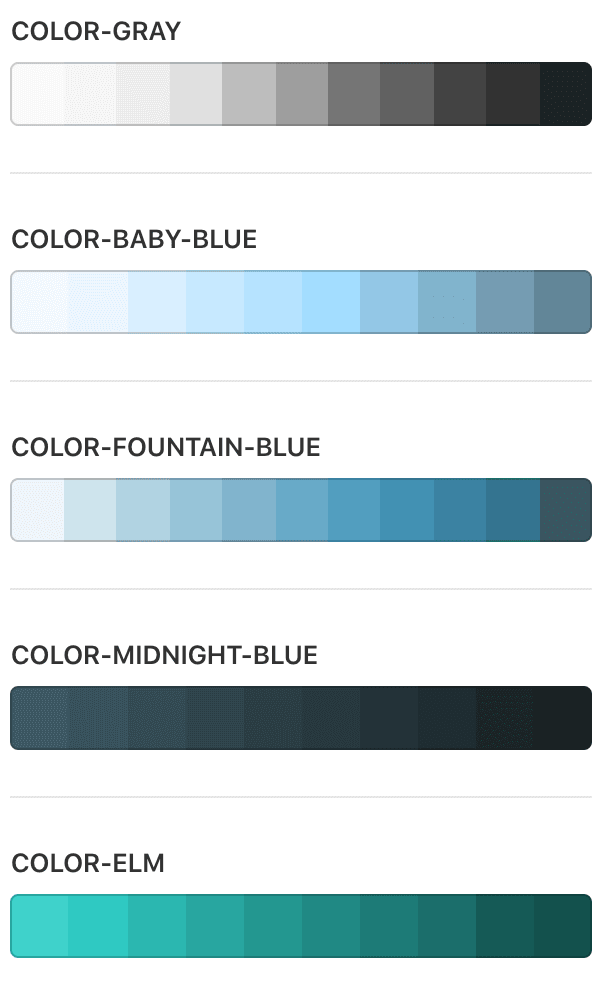This screenshot has width=610, height=988.
Task: Choose the fourth swatch in COLOR-GRAY row
Action: click(x=195, y=94)
